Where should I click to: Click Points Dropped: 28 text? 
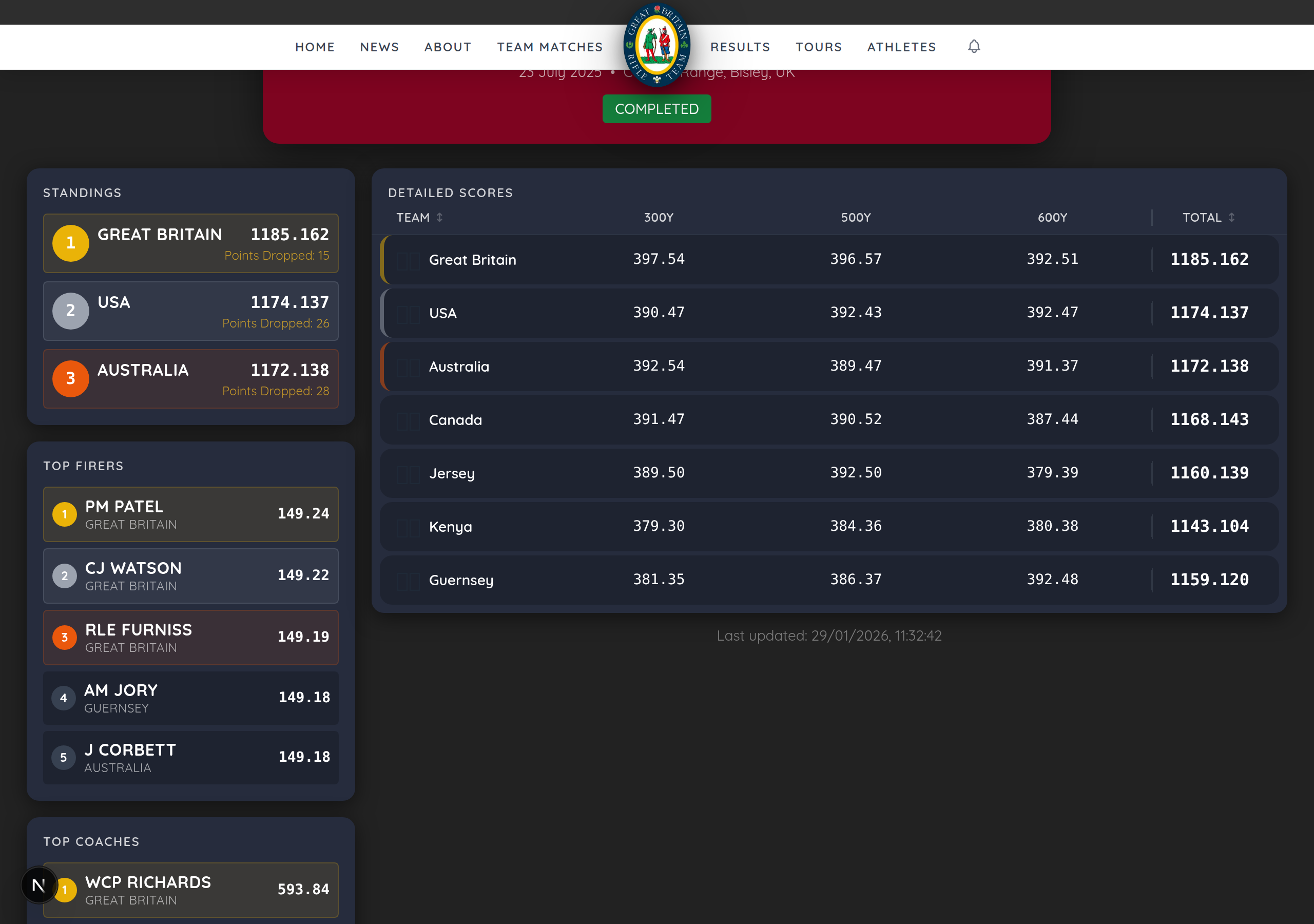[276, 391]
